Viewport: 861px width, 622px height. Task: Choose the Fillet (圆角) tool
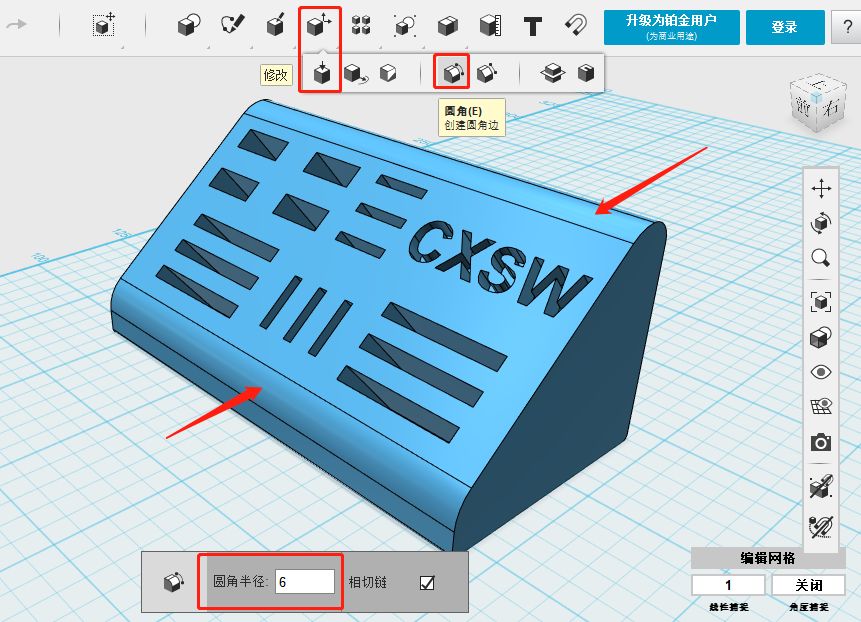tap(452, 72)
